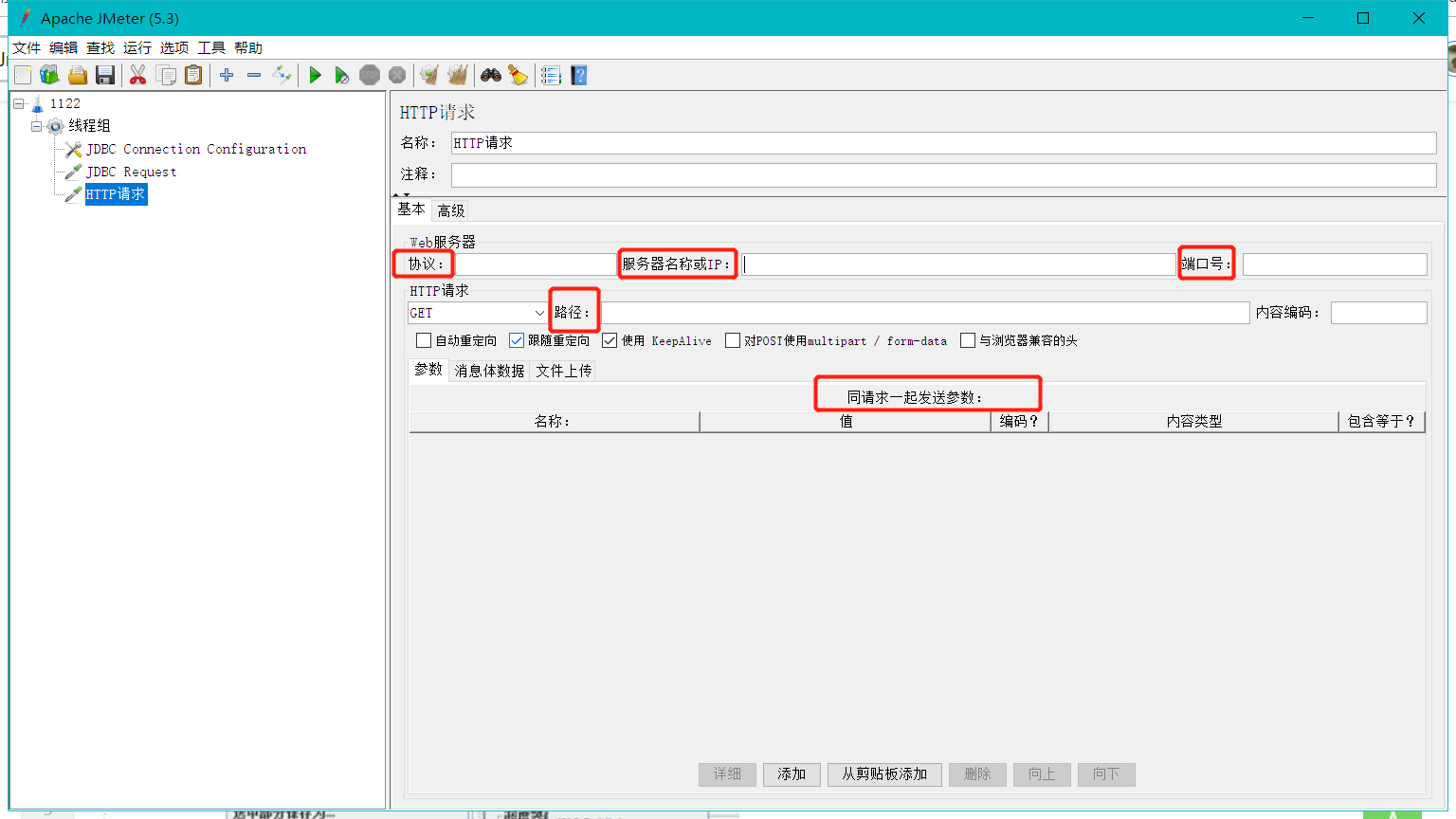Screen dimensions: 1456x819
Task: Open the GET method dropdown
Action: pyautogui.click(x=478, y=313)
